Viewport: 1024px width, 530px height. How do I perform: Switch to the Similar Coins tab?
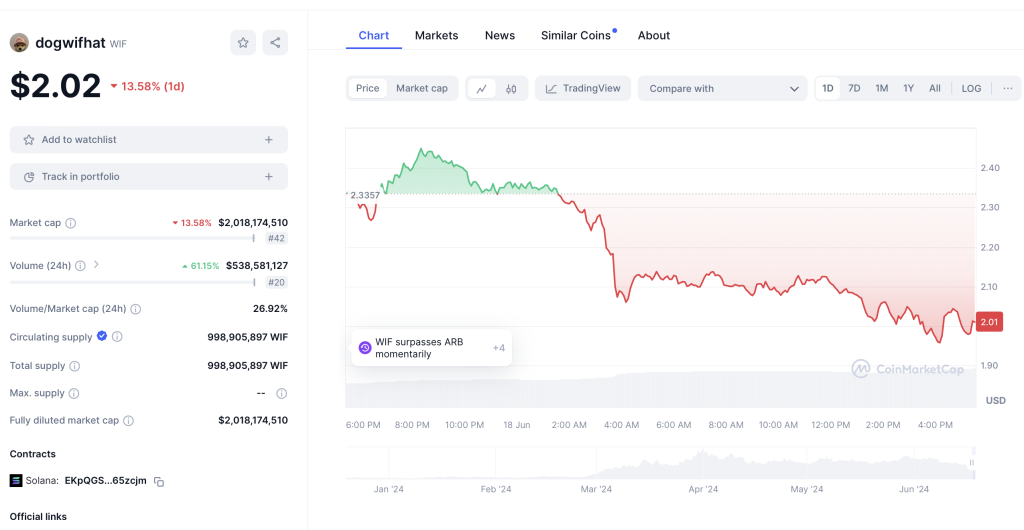coord(576,35)
